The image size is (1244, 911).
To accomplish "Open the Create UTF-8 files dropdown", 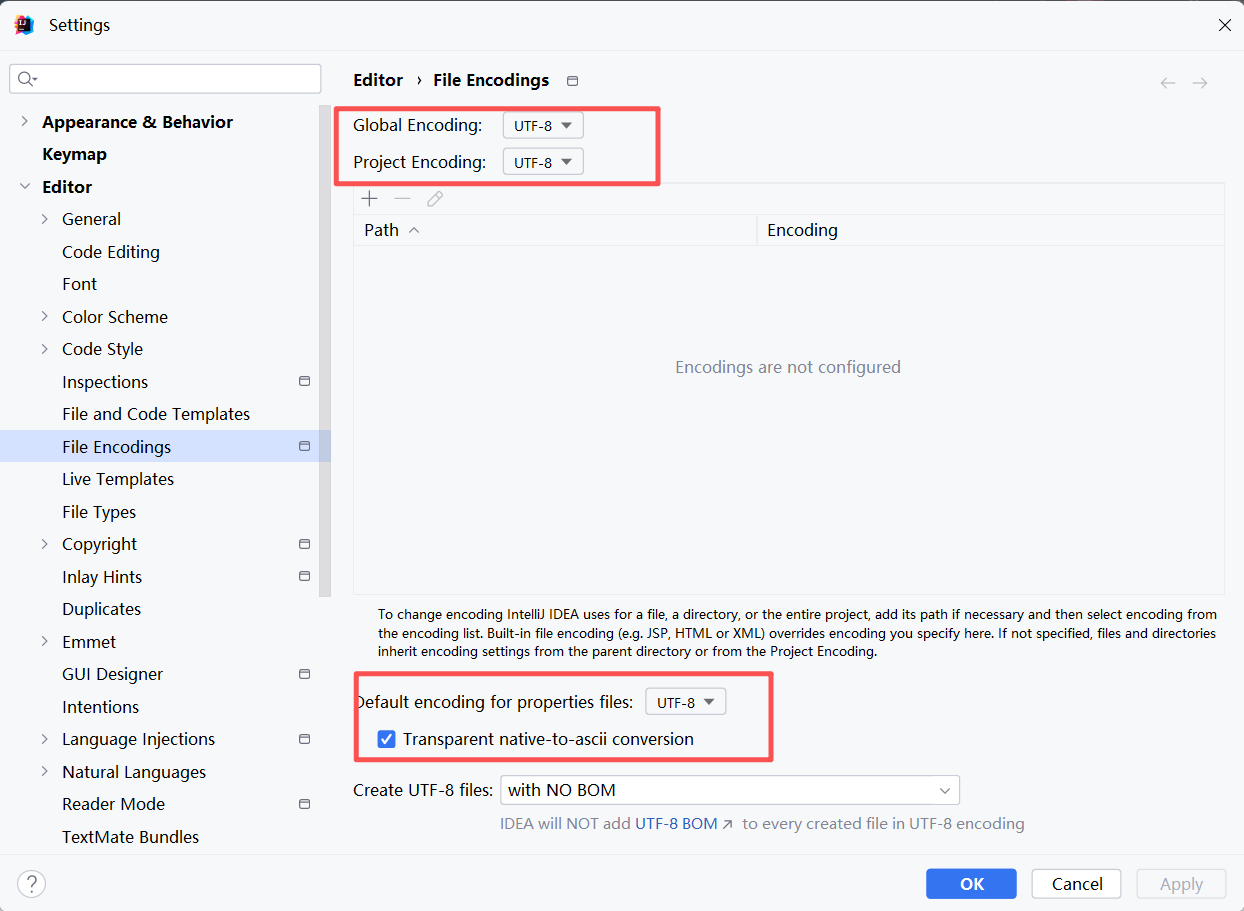I will click(x=729, y=790).
